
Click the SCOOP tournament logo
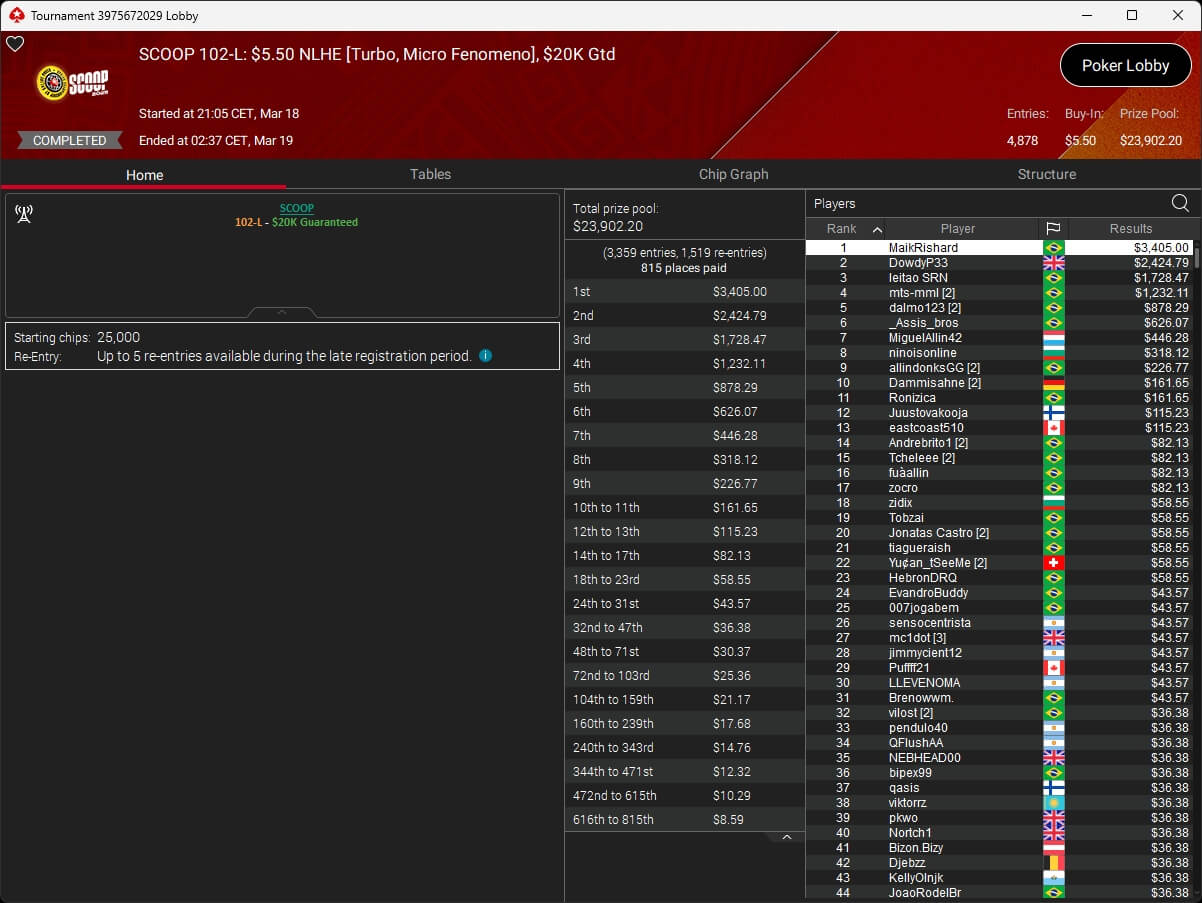point(72,83)
